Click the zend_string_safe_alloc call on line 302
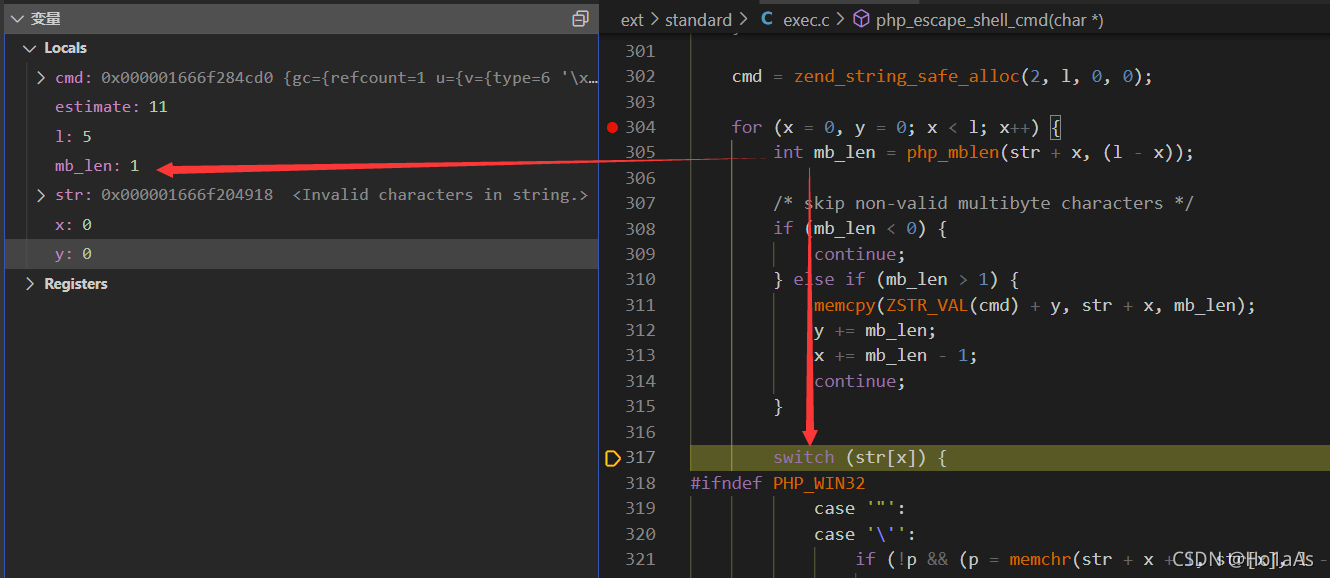Screen dimensions: 1330x578 907,76
